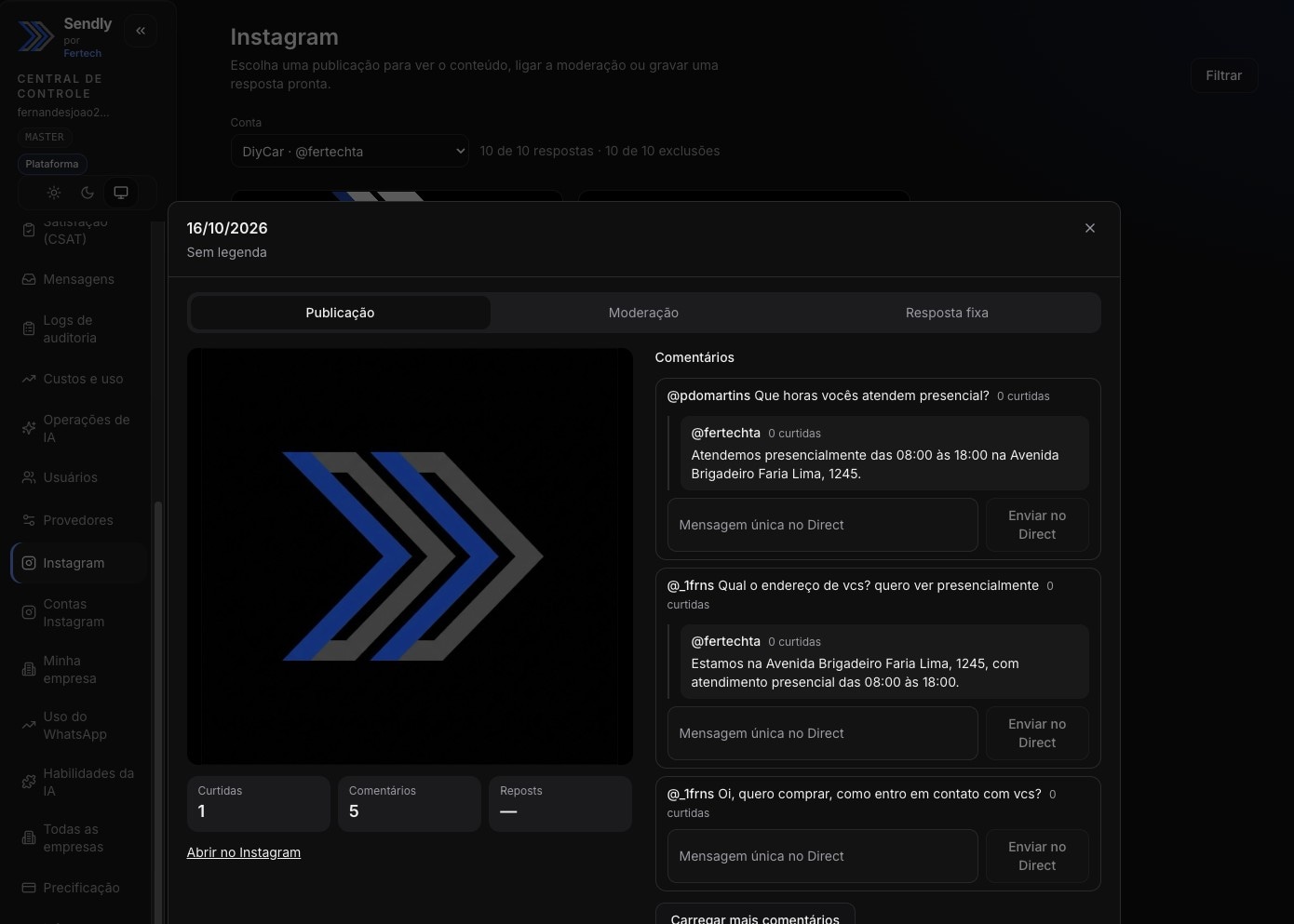The image size is (1294, 924).
Task: Click the Contas Instagram icon
Action: pos(29,612)
